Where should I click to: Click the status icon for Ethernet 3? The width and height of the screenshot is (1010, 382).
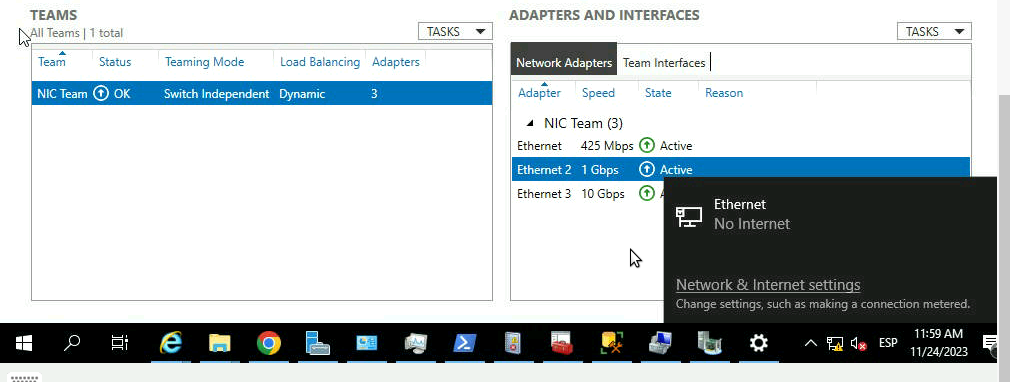(647, 193)
